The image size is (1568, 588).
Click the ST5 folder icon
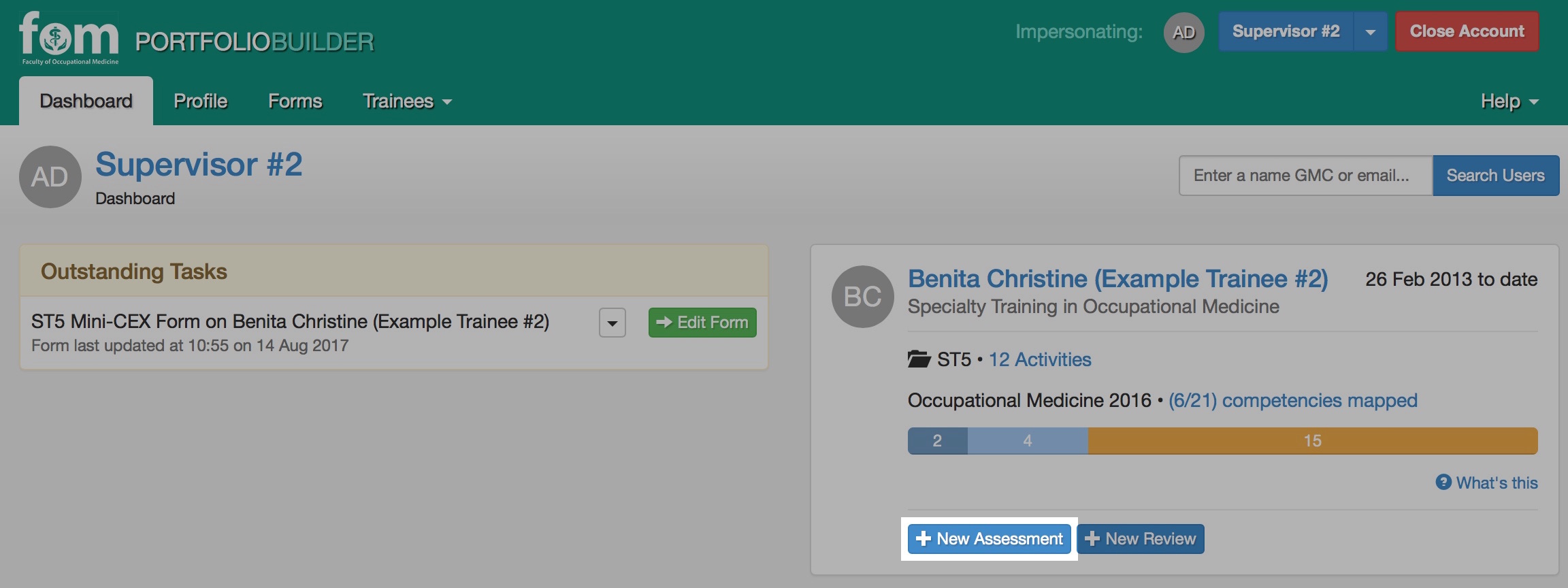pyautogui.click(x=919, y=359)
